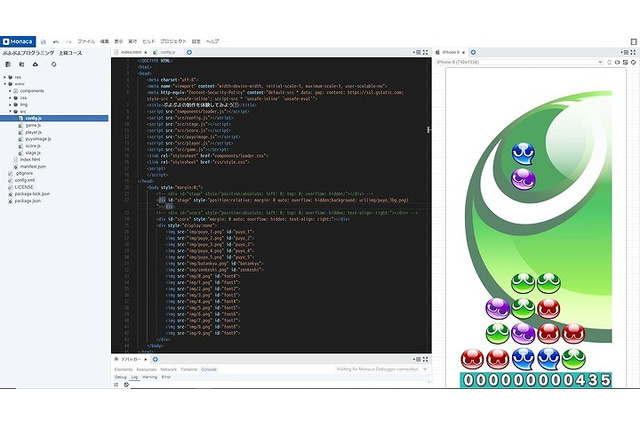Maximize the iPhone 8 preview pane
The image size is (640, 426).
click(x=633, y=52)
